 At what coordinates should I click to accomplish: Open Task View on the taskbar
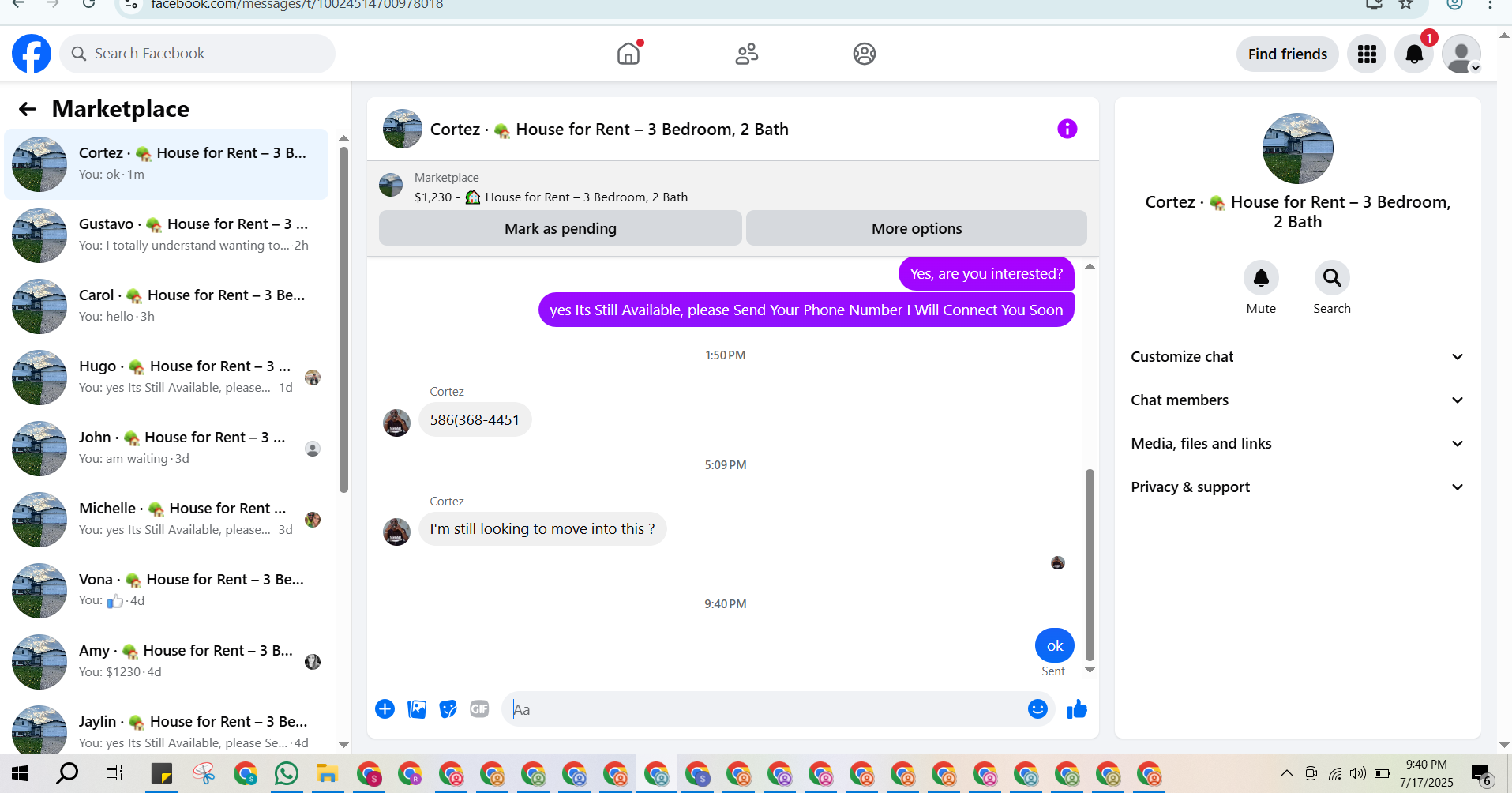point(114,773)
